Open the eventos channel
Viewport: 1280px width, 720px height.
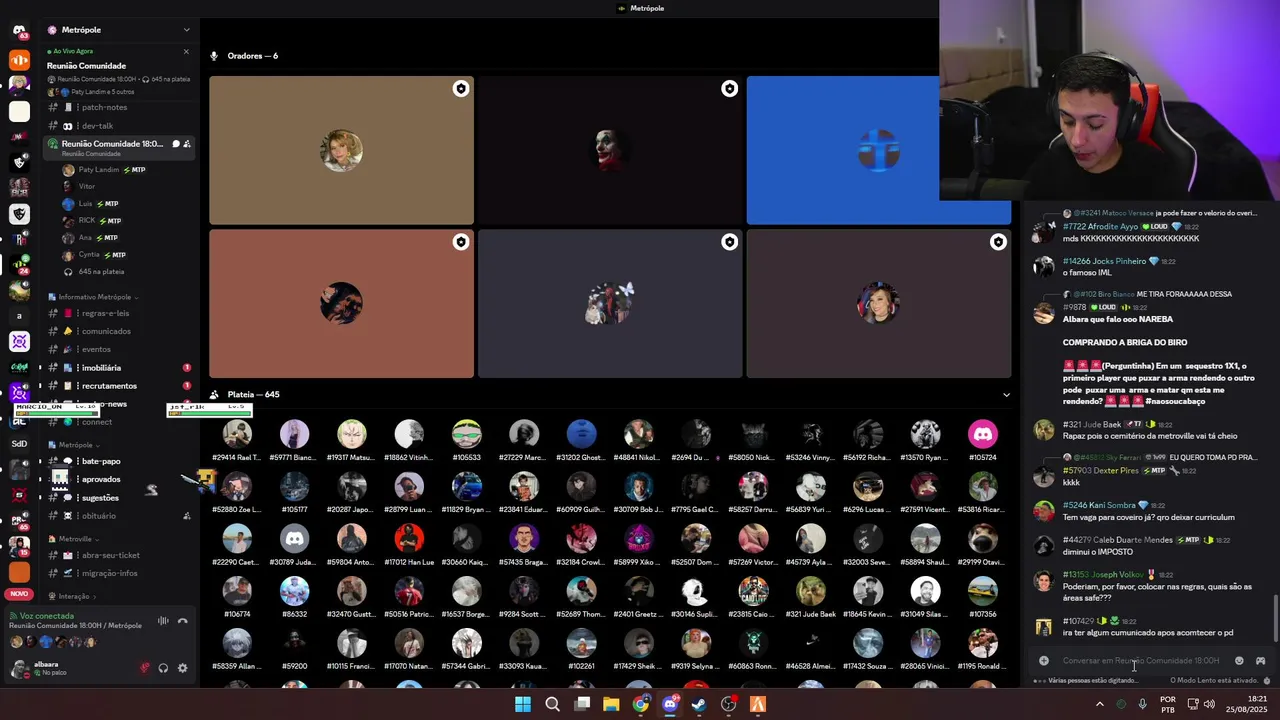click(x=96, y=349)
